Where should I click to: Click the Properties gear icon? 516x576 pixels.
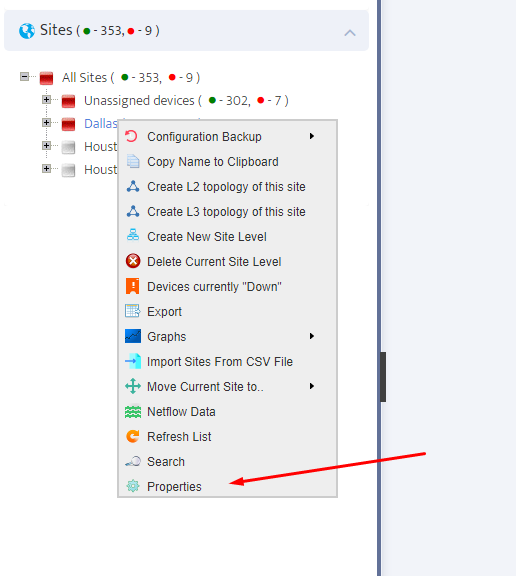click(x=133, y=486)
